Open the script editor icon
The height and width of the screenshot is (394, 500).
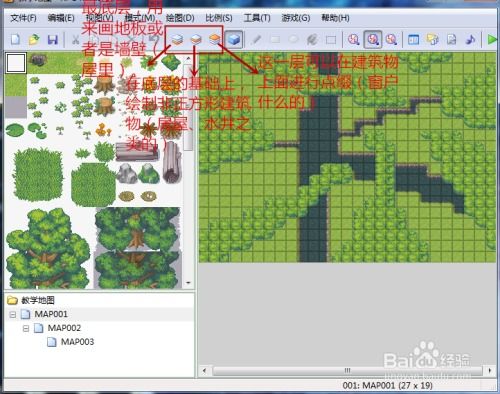451,40
